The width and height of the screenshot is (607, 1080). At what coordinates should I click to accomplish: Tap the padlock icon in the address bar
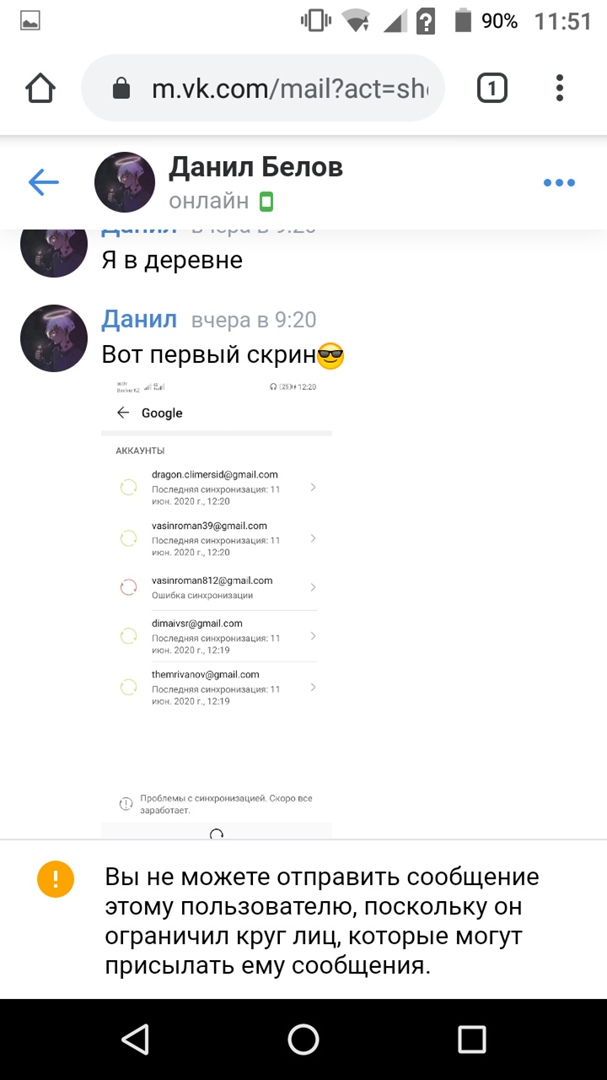click(x=121, y=88)
